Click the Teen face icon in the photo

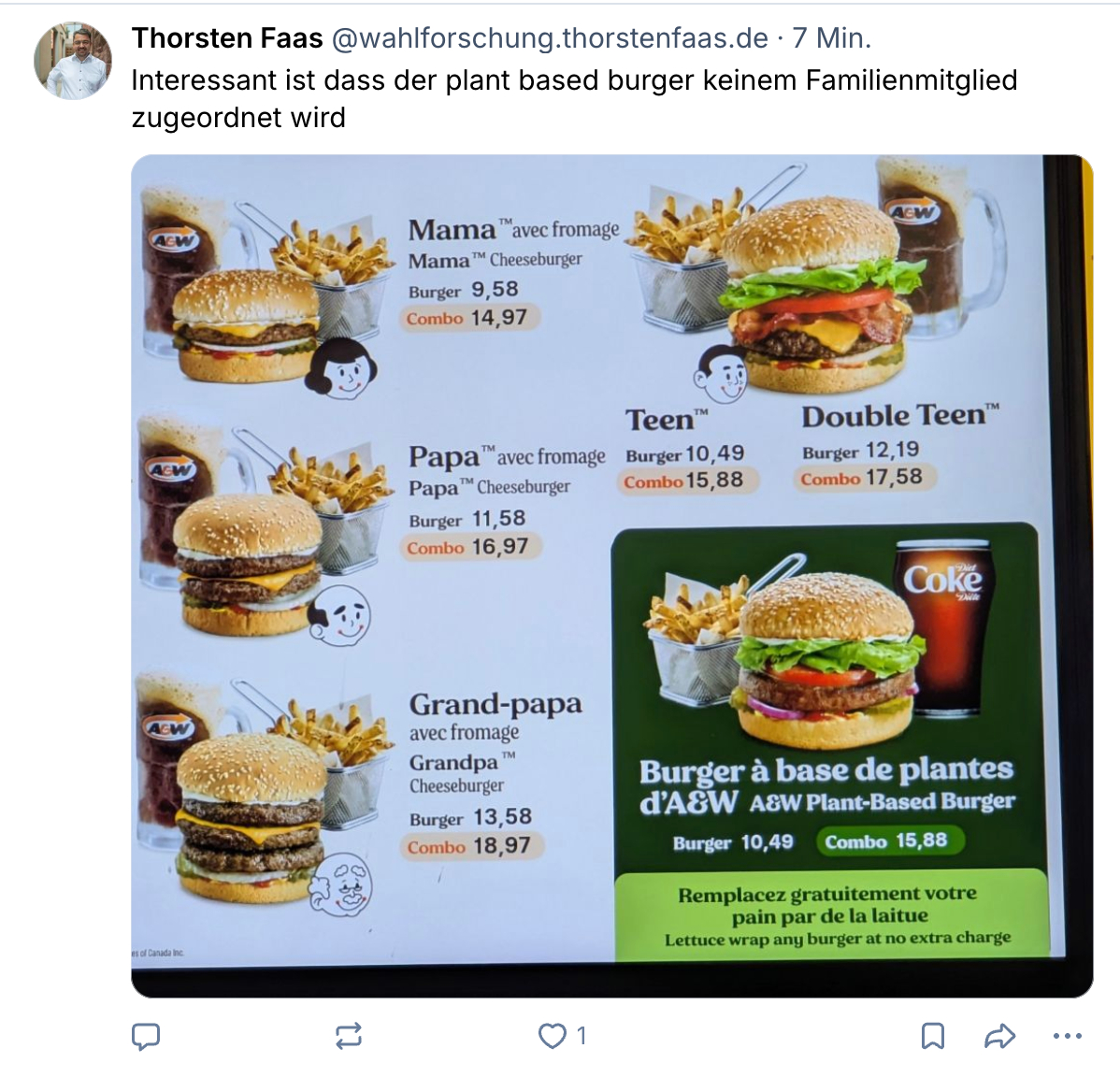point(721,375)
